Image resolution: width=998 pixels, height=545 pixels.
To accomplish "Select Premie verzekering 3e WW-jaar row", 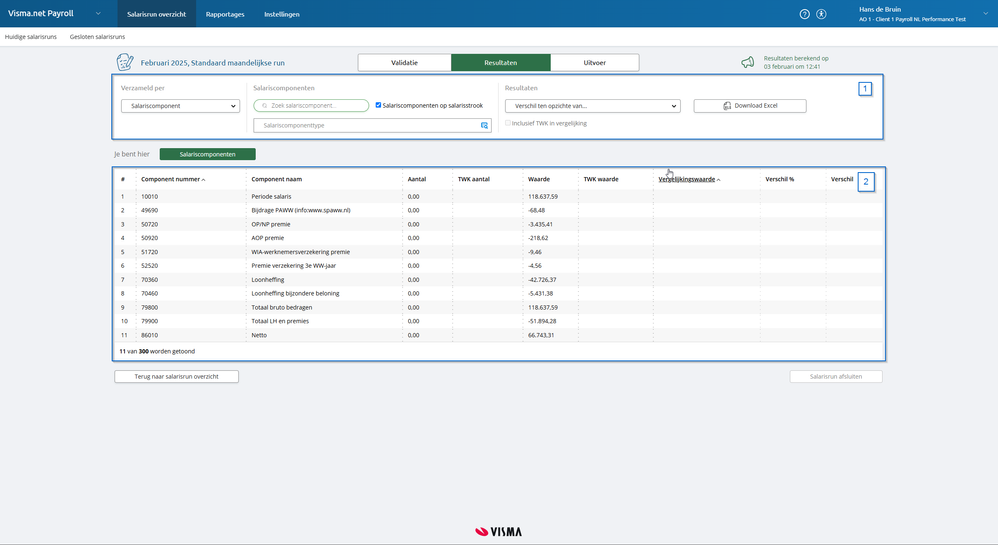I will coord(498,265).
